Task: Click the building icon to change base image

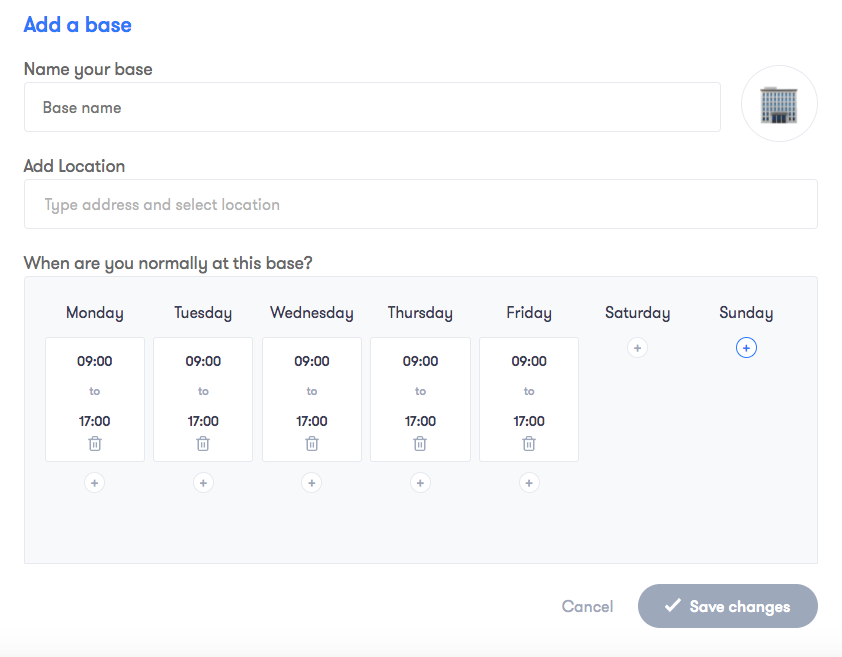Action: 779,104
